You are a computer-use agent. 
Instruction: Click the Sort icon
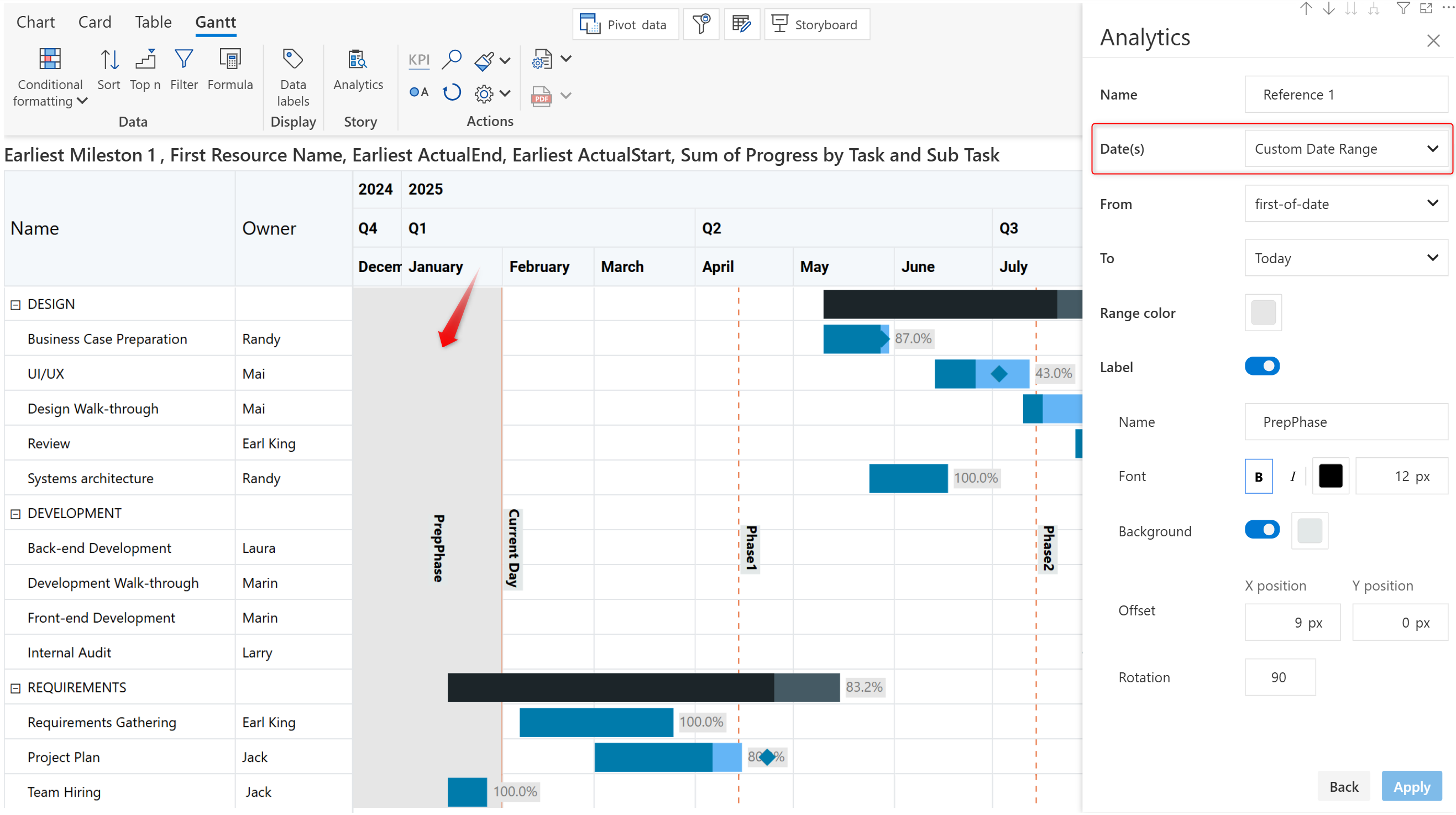coord(108,60)
